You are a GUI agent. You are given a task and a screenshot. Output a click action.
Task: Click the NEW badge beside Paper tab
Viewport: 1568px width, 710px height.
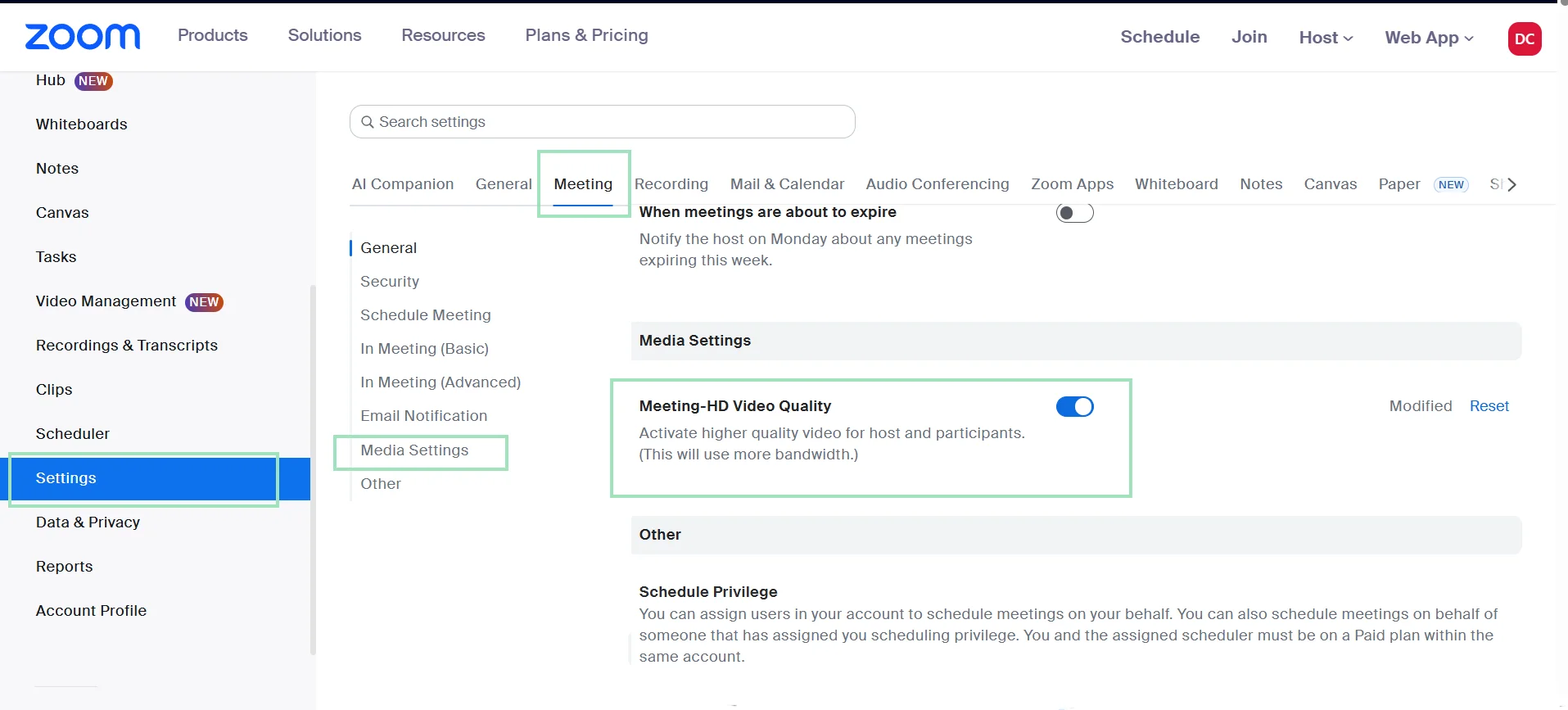[1451, 185]
